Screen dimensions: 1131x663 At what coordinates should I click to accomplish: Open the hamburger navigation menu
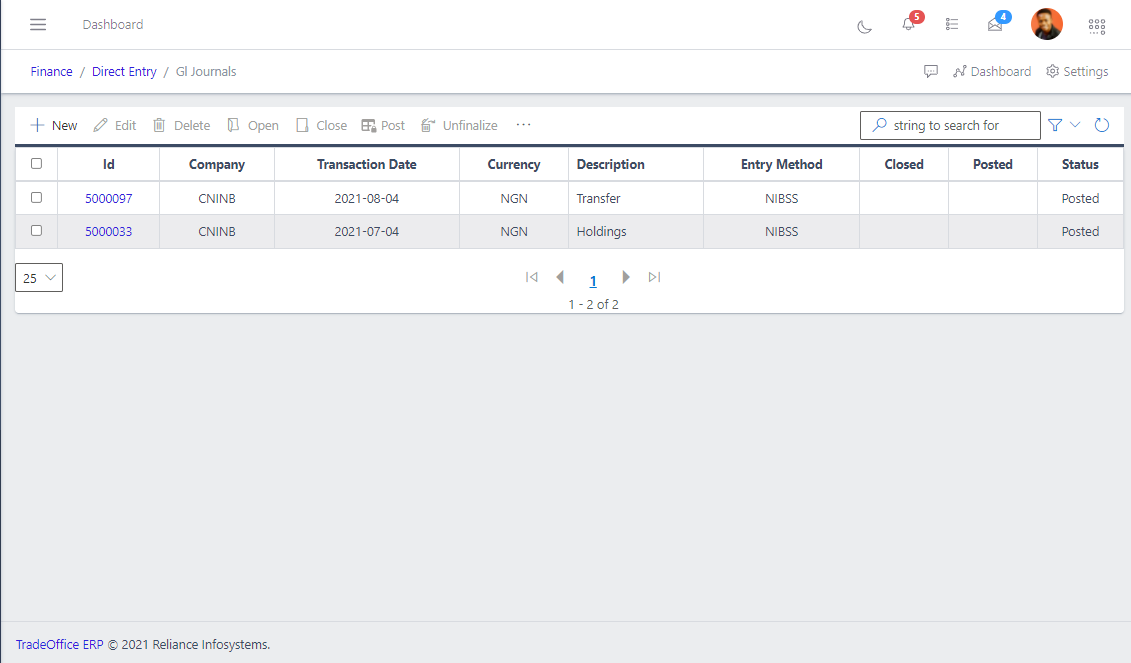[38, 24]
